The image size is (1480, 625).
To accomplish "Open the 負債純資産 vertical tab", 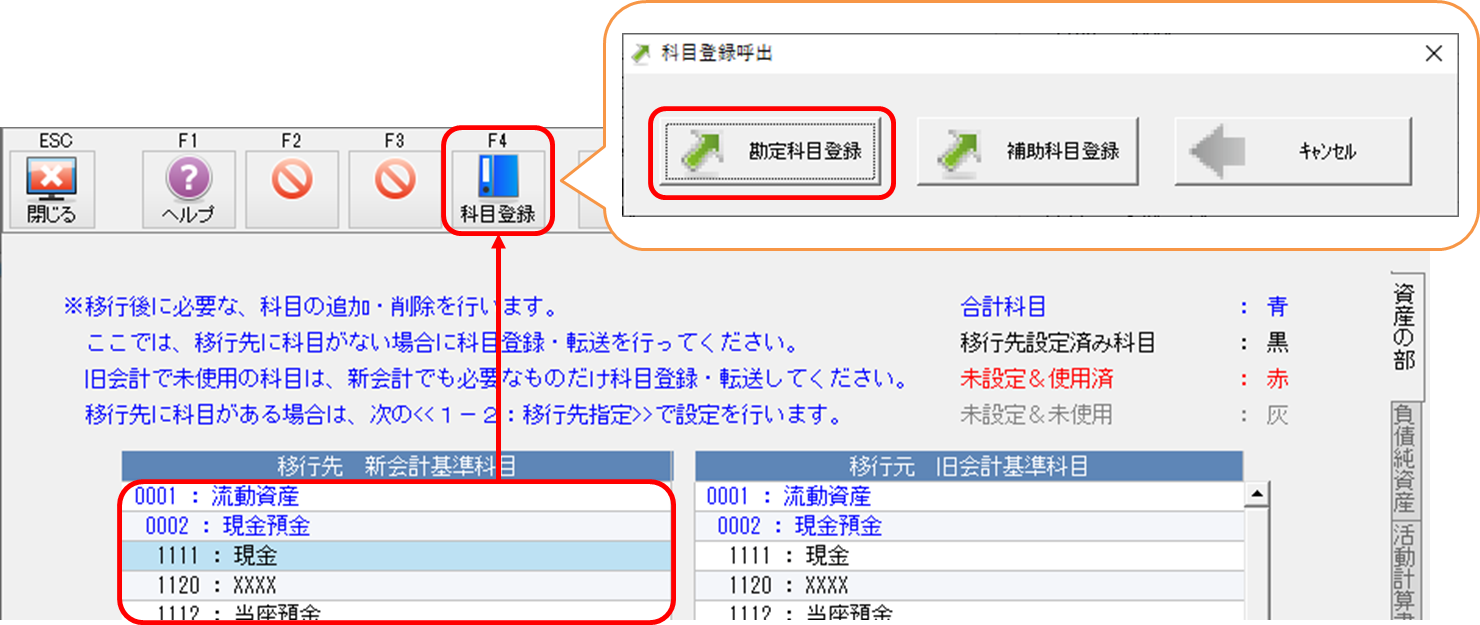I will (x=1405, y=460).
